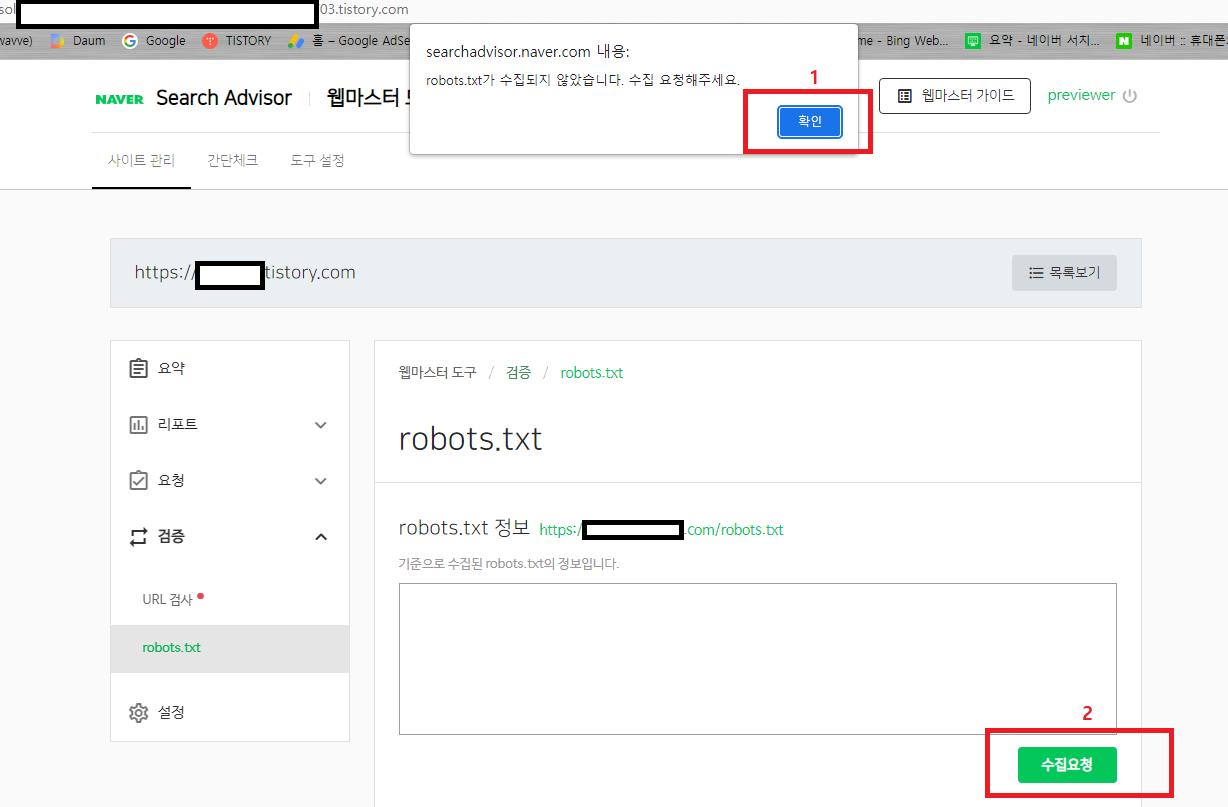Image resolution: width=1228 pixels, height=807 pixels.
Task: Click the 설정 gear icon
Action: click(138, 713)
